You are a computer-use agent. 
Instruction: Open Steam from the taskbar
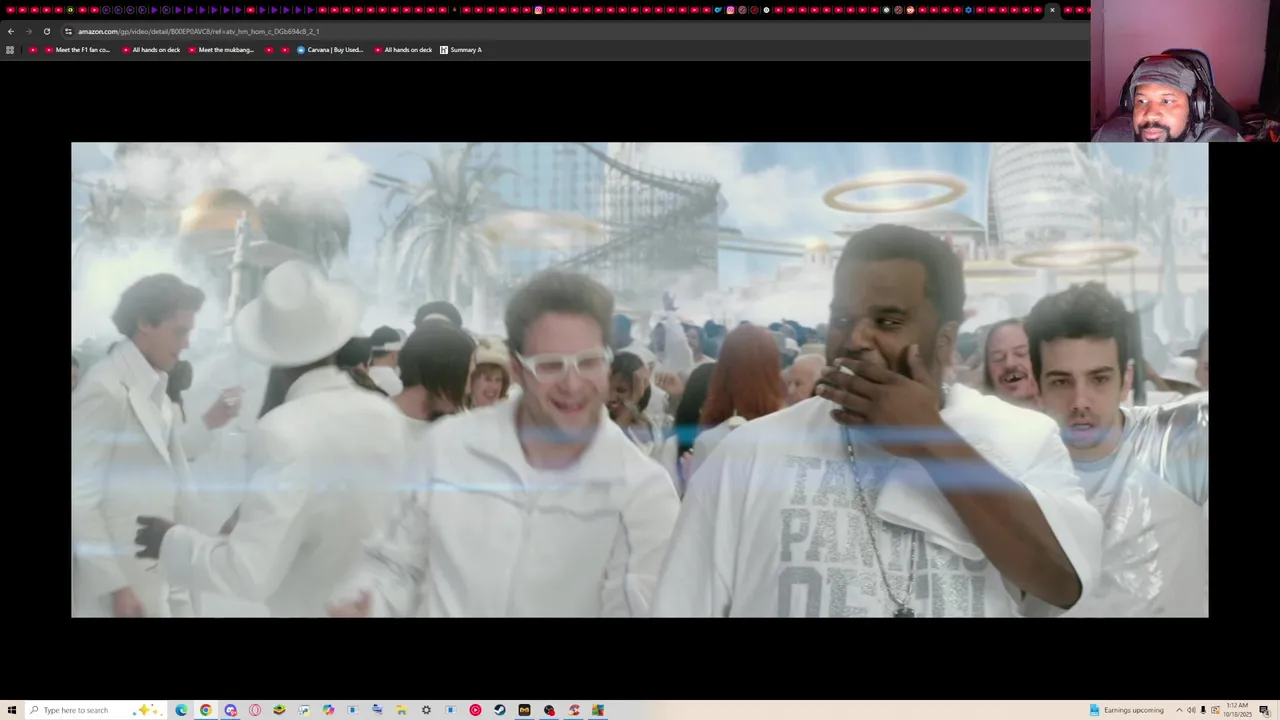(x=499, y=710)
